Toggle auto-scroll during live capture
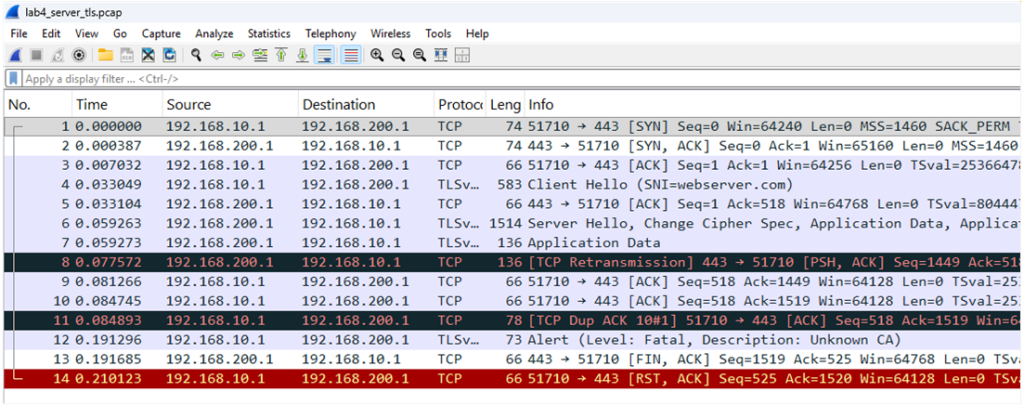Viewport: 1024px width, 405px height. (324, 55)
